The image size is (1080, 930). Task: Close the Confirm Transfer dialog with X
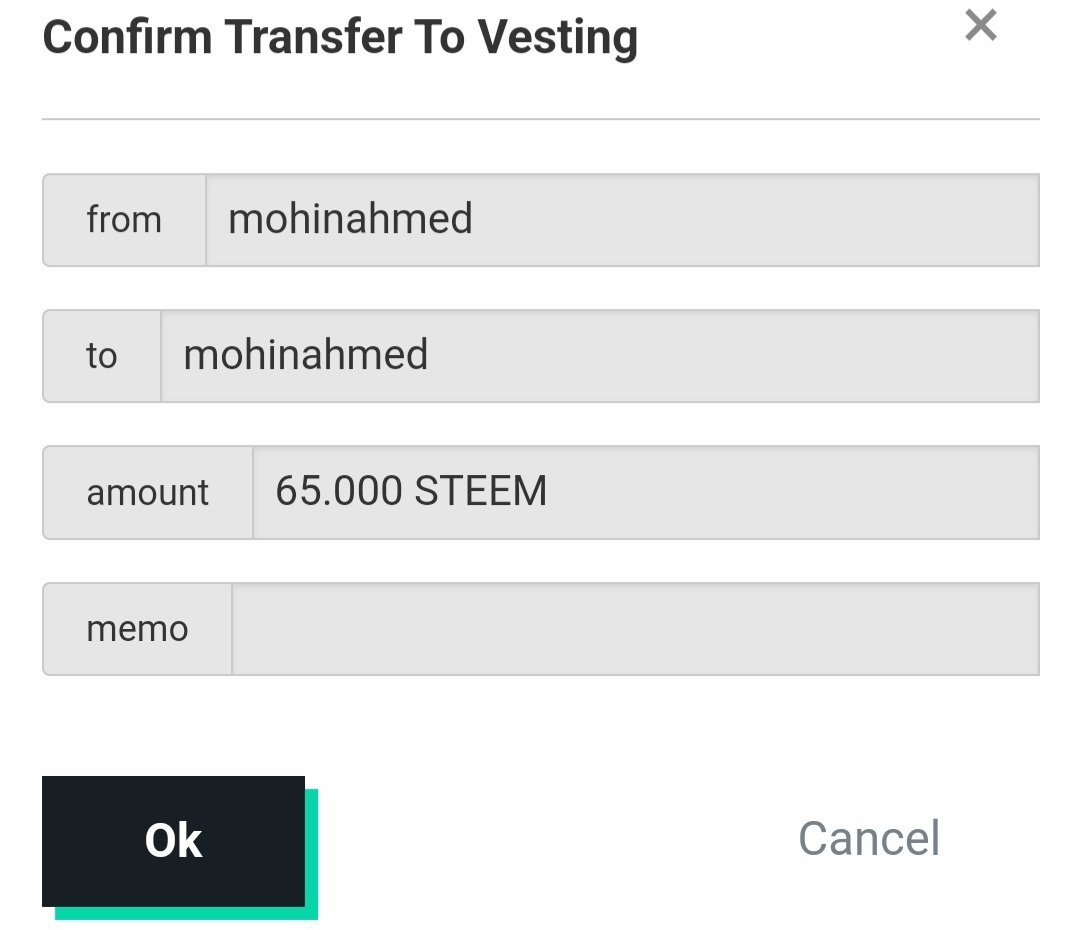980,25
